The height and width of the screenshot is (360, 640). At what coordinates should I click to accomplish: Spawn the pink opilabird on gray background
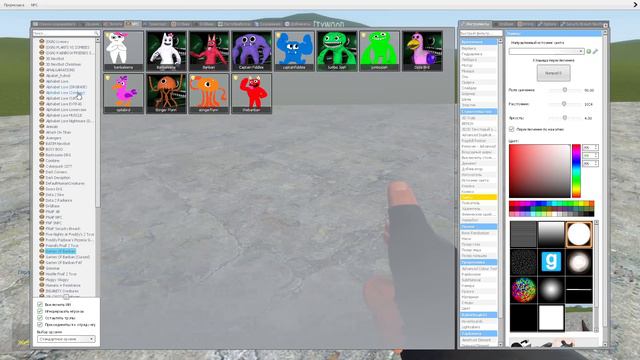click(124, 93)
